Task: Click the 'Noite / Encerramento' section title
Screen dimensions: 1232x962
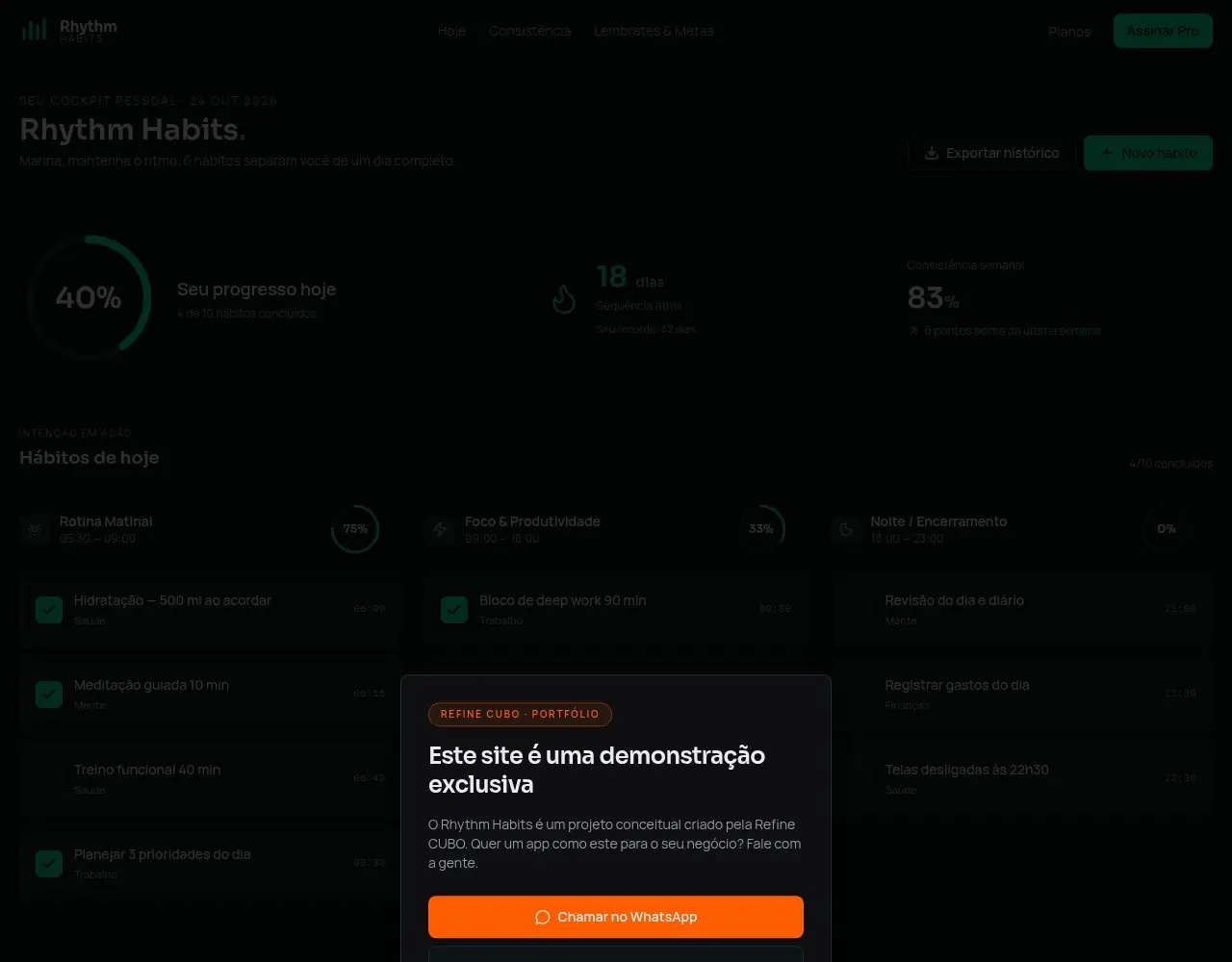Action: pos(939,521)
